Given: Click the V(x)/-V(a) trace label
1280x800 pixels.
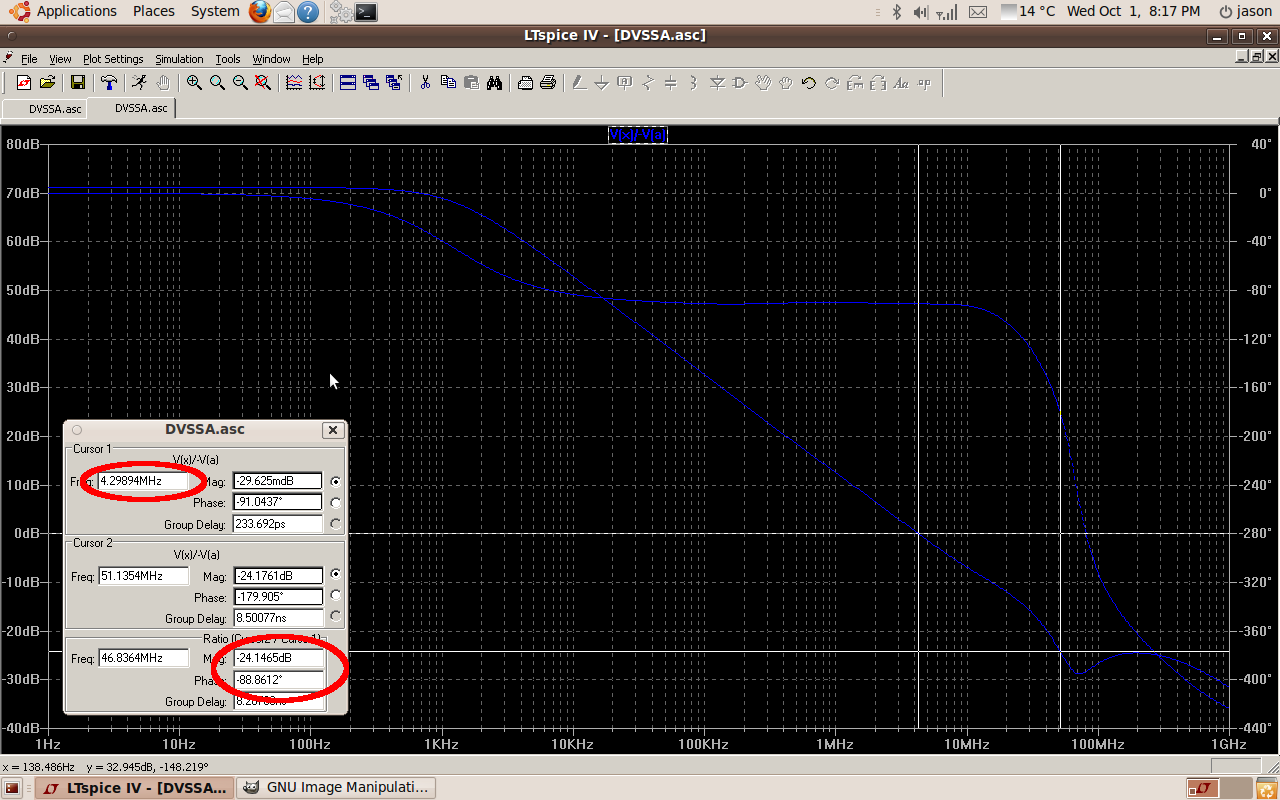Looking at the screenshot, I should (638, 135).
